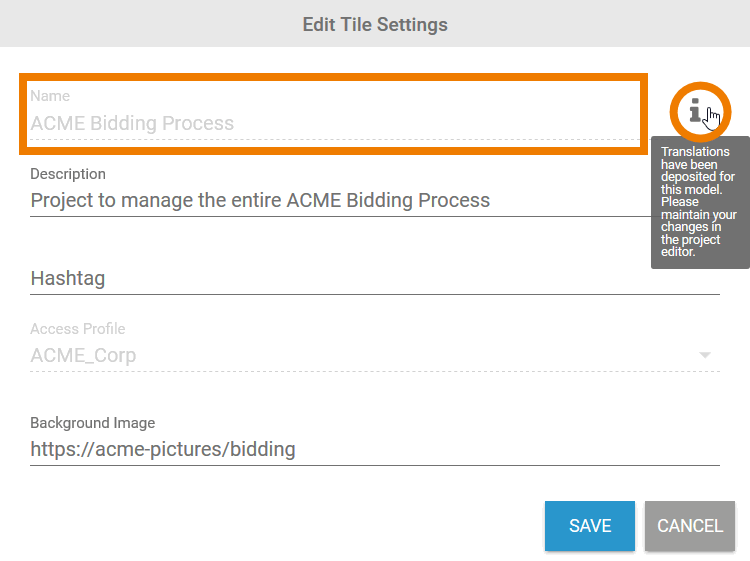This screenshot has height=561, width=750.
Task: Click the Background Image label
Action: (93, 423)
